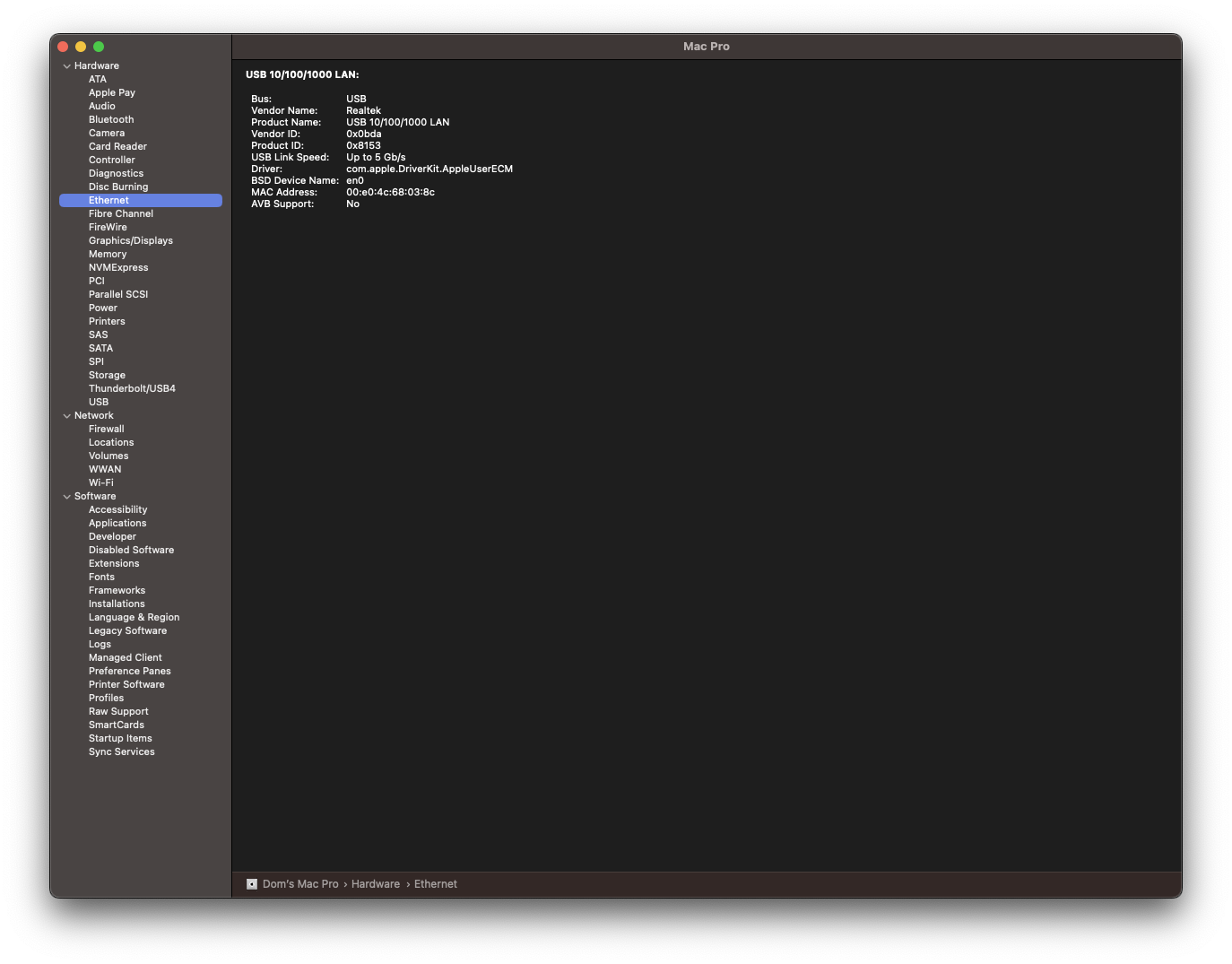The height and width of the screenshot is (964, 1232).
Task: Select the Storage hardware entry
Action: coord(107,376)
